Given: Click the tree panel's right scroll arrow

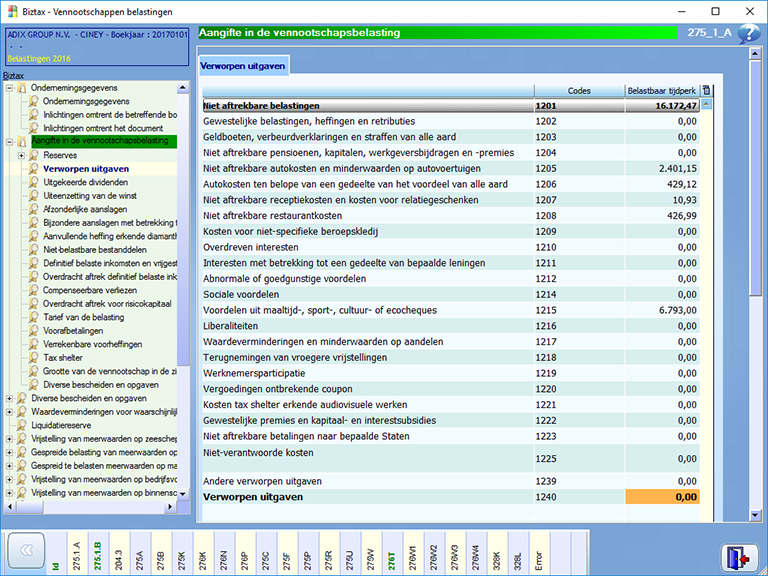Looking at the screenshot, I should click(170, 507).
